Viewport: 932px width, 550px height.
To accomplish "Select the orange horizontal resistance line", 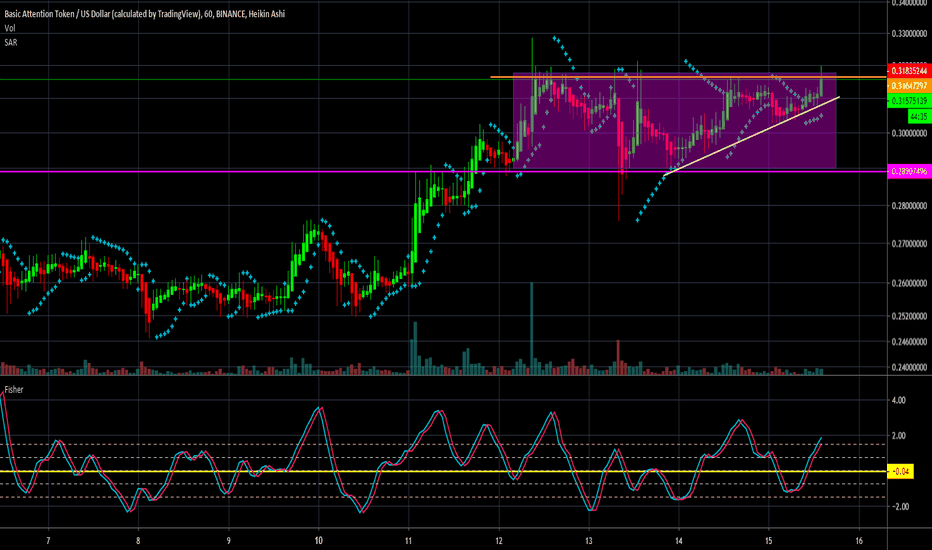I will click(x=688, y=77).
